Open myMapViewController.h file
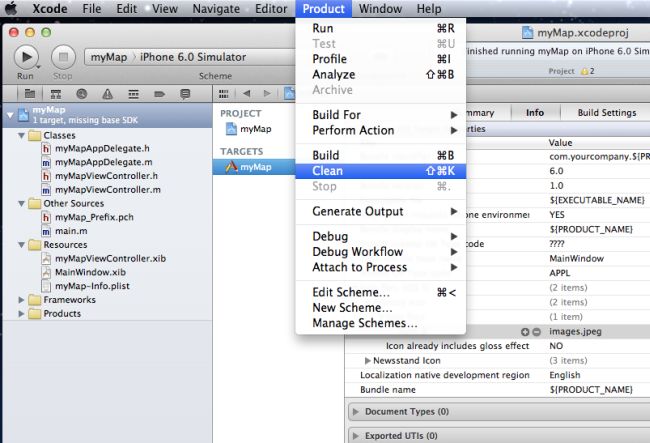Screen dimensions: 650x443 (x=107, y=176)
